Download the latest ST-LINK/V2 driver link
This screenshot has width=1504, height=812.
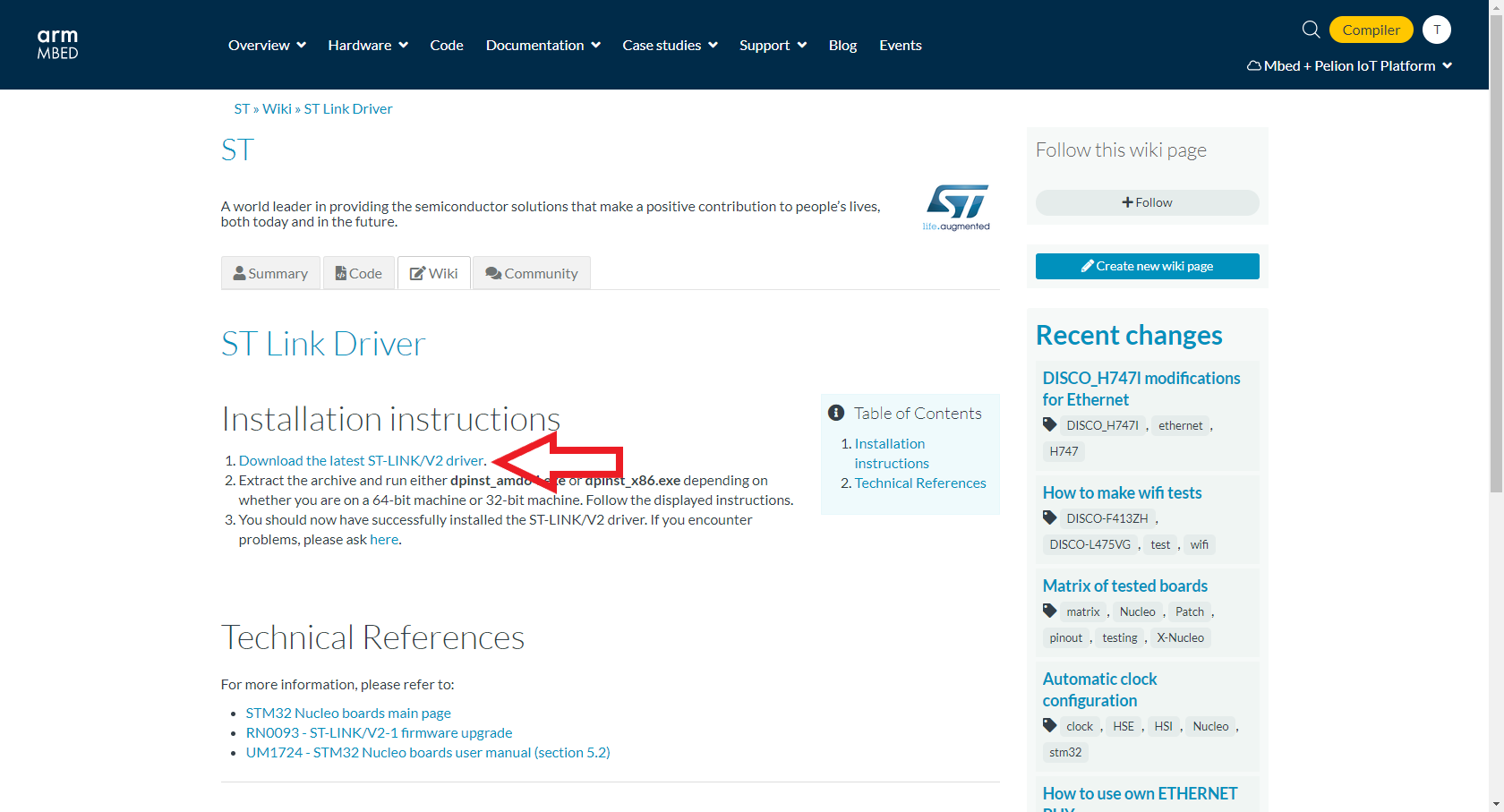[x=362, y=460]
